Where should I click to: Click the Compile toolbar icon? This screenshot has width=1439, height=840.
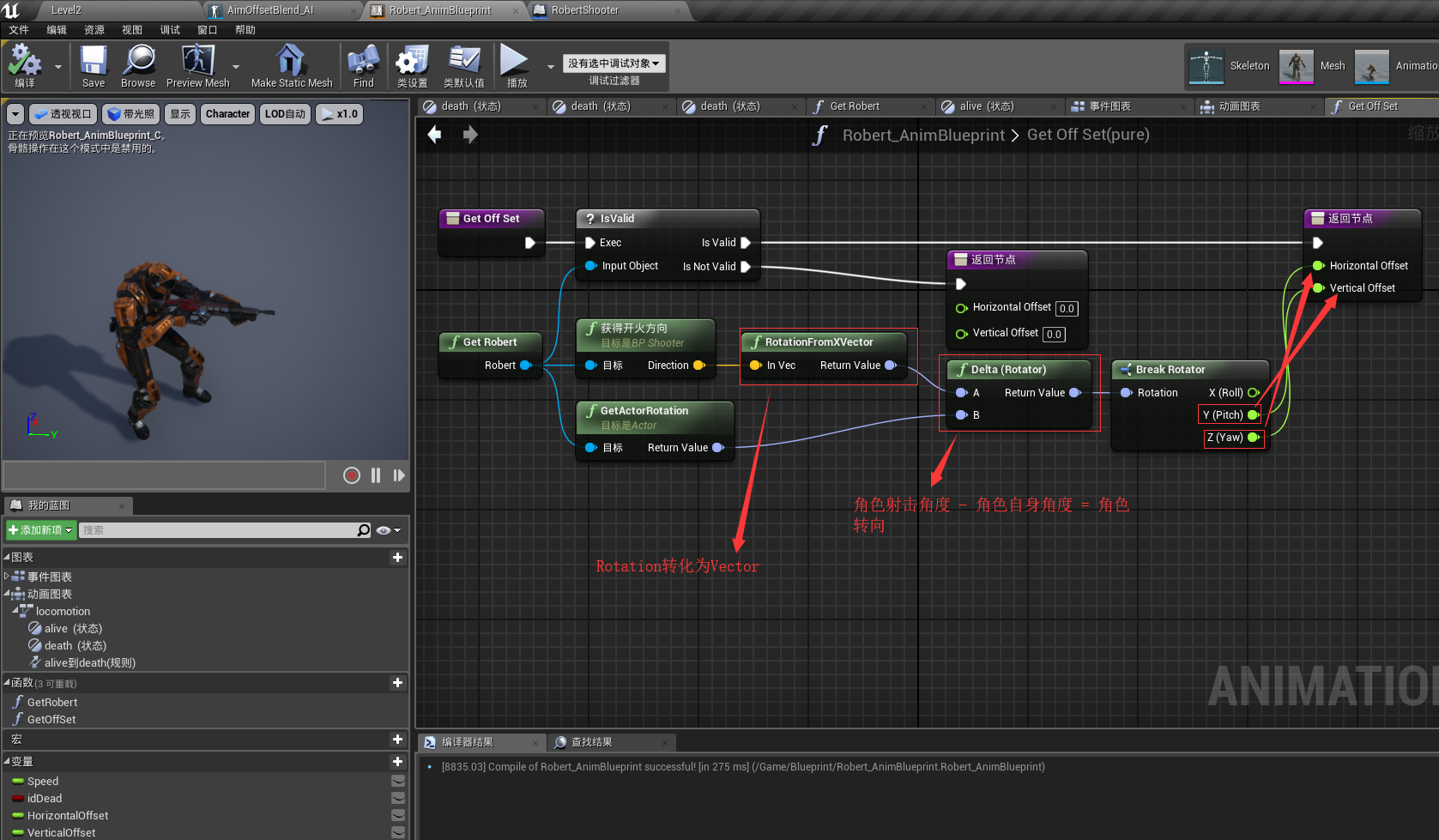[x=25, y=66]
